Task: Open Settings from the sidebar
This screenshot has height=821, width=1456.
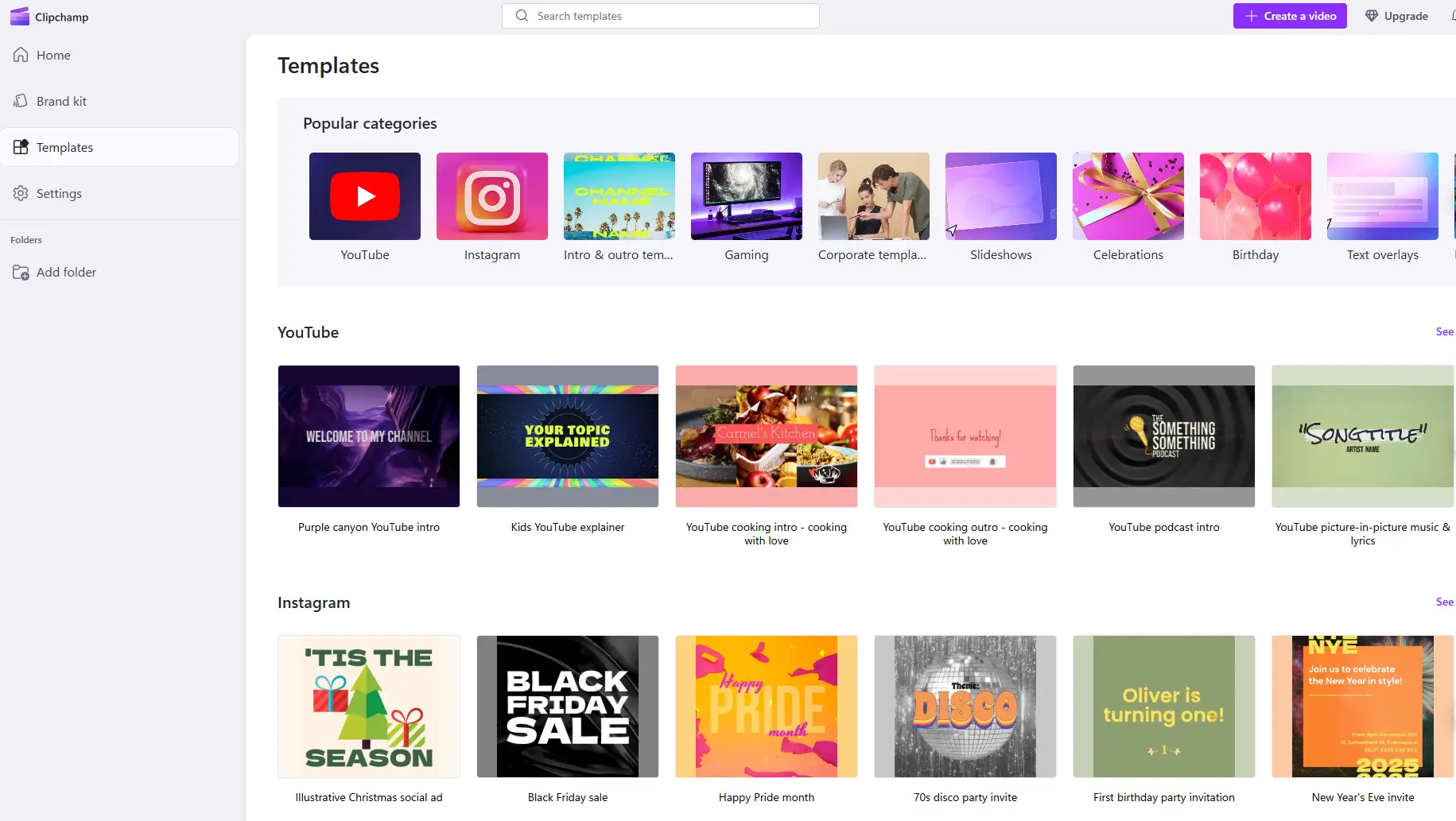Action: [x=59, y=194]
